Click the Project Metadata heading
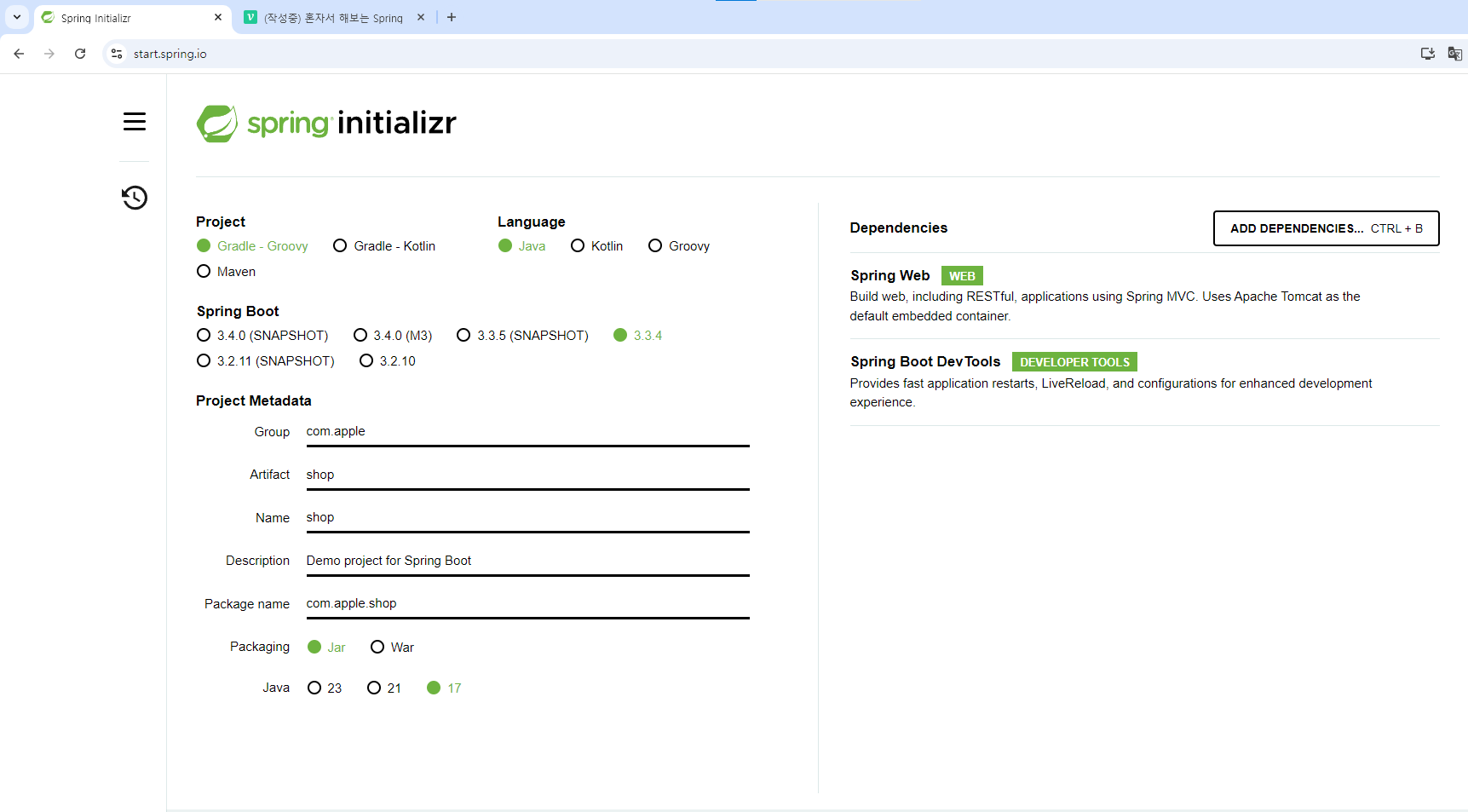This screenshot has height=812, width=1468. tap(254, 400)
